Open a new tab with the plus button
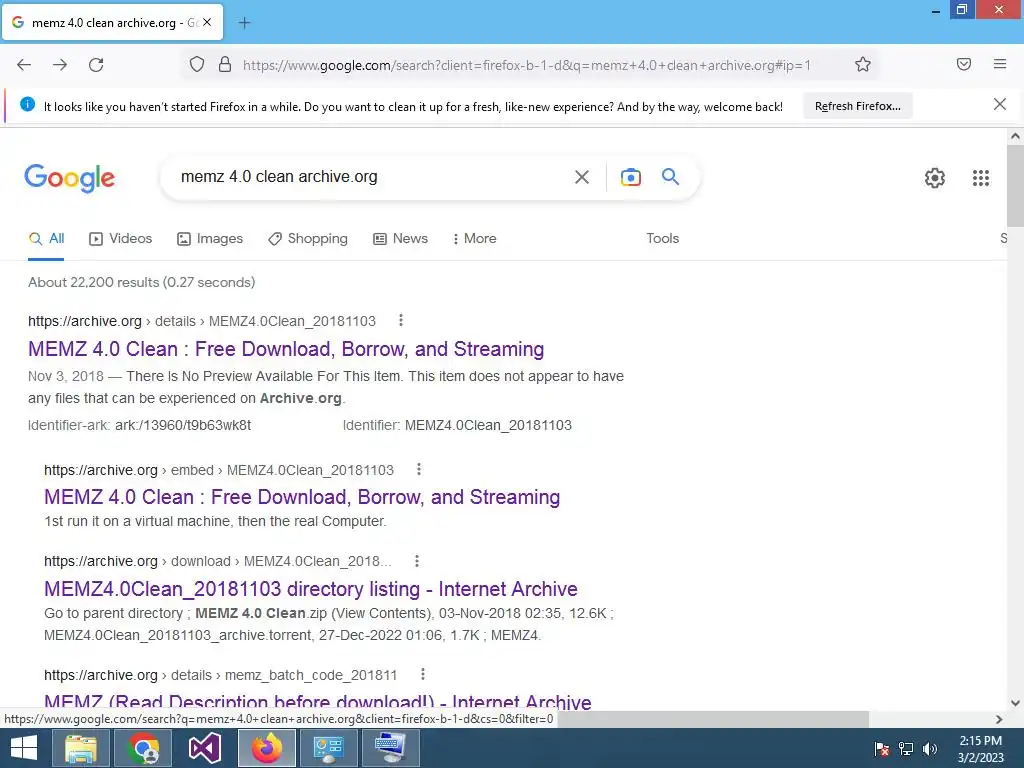 pyautogui.click(x=244, y=23)
